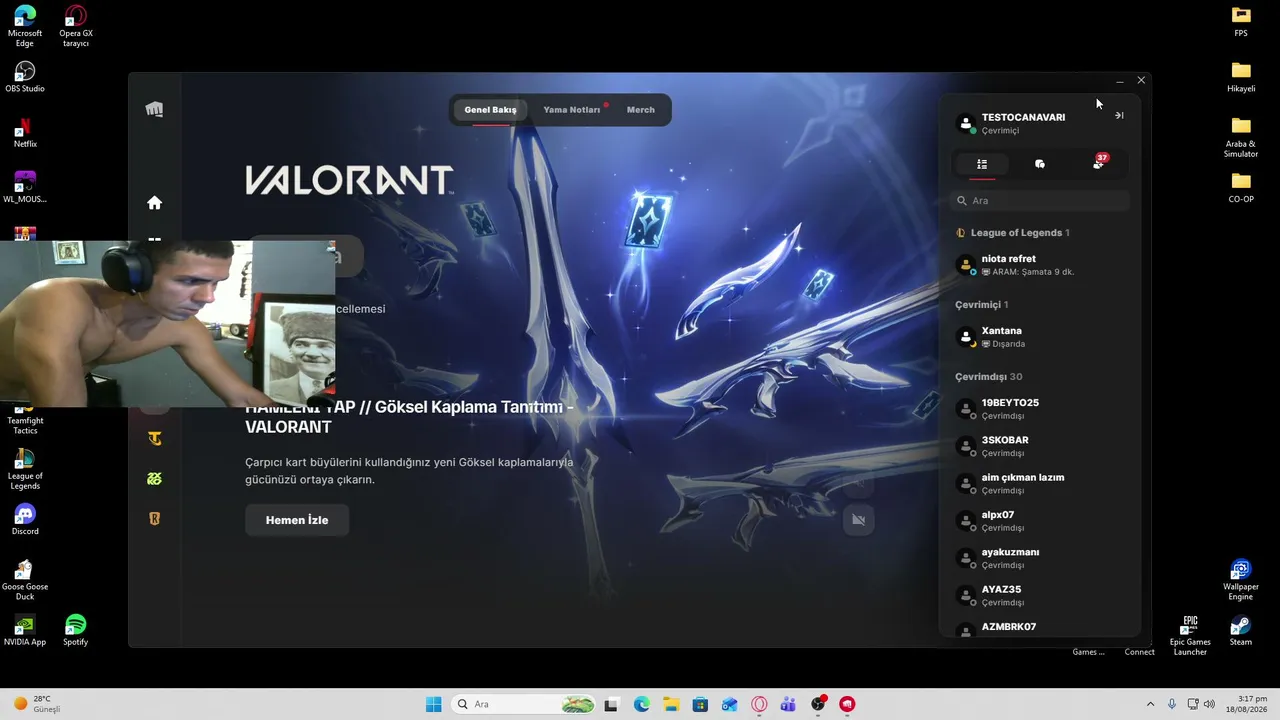Viewport: 1280px width, 720px height.
Task: Open Microsoft Store on the taskbar
Action: point(700,704)
